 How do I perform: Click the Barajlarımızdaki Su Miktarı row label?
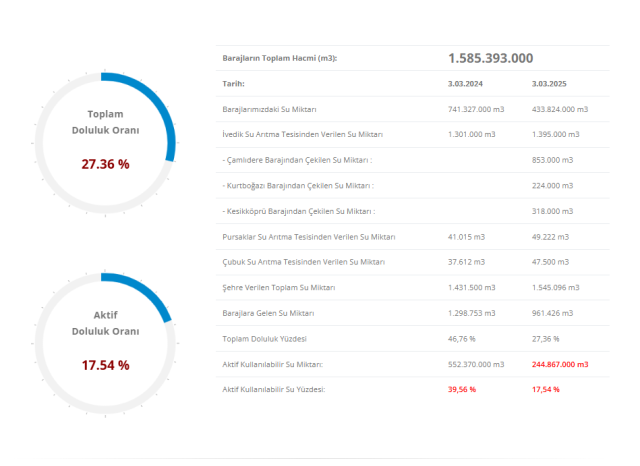[269, 109]
